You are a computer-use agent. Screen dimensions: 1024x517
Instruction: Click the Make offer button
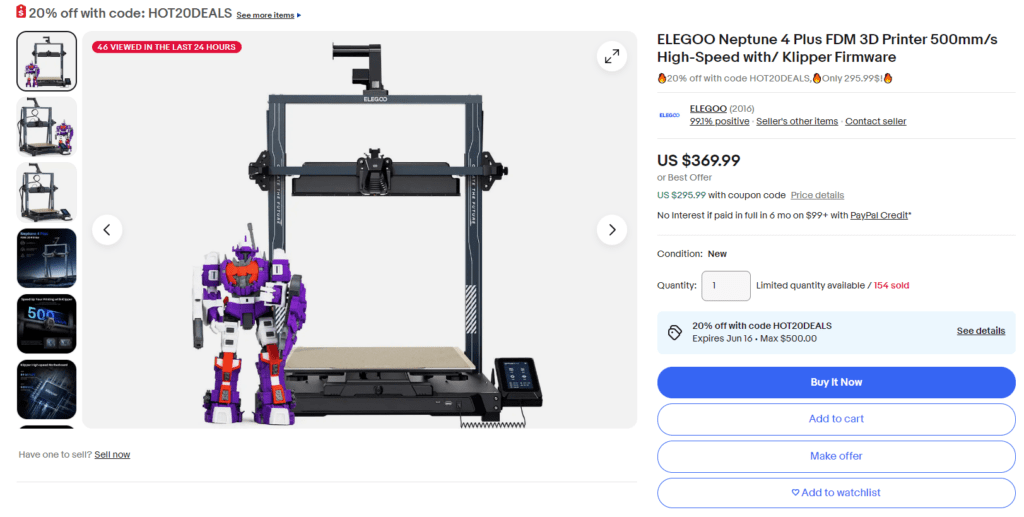click(836, 456)
